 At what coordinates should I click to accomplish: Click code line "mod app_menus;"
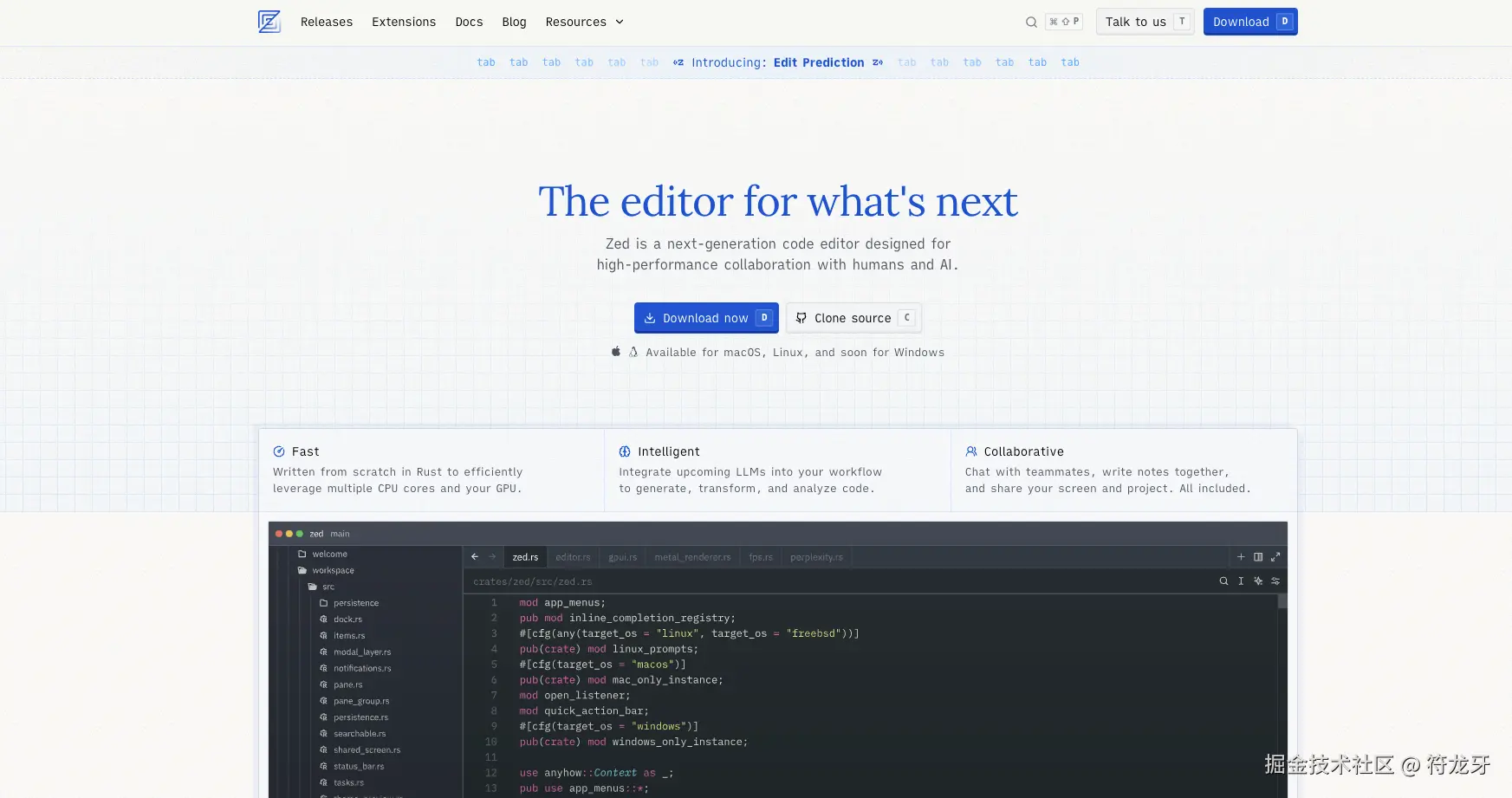[x=562, y=603]
